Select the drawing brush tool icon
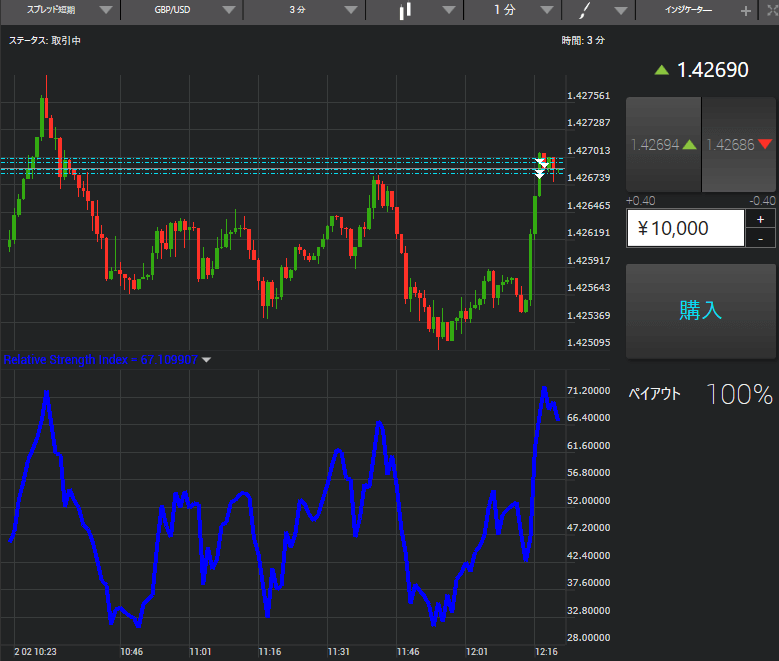779x661 pixels. point(585,10)
